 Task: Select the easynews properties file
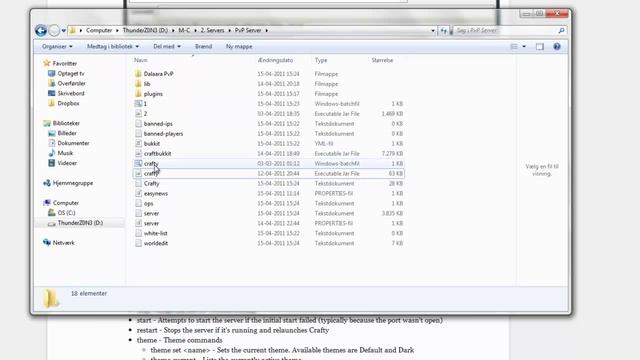[269, 193]
